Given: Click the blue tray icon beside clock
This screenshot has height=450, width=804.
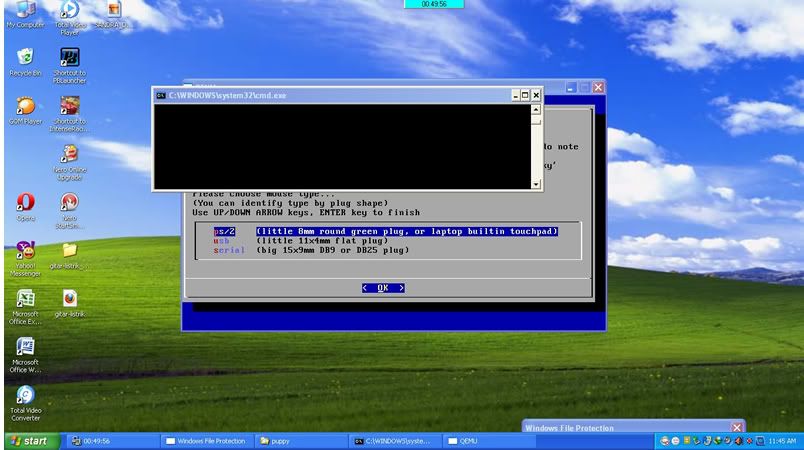Looking at the screenshot, I should [760, 441].
